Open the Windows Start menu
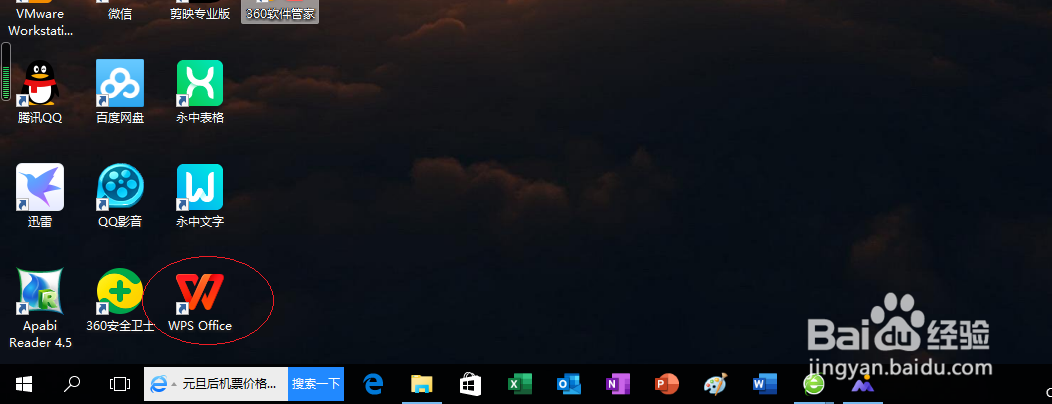This screenshot has height=404, width=1052. (x=24, y=384)
